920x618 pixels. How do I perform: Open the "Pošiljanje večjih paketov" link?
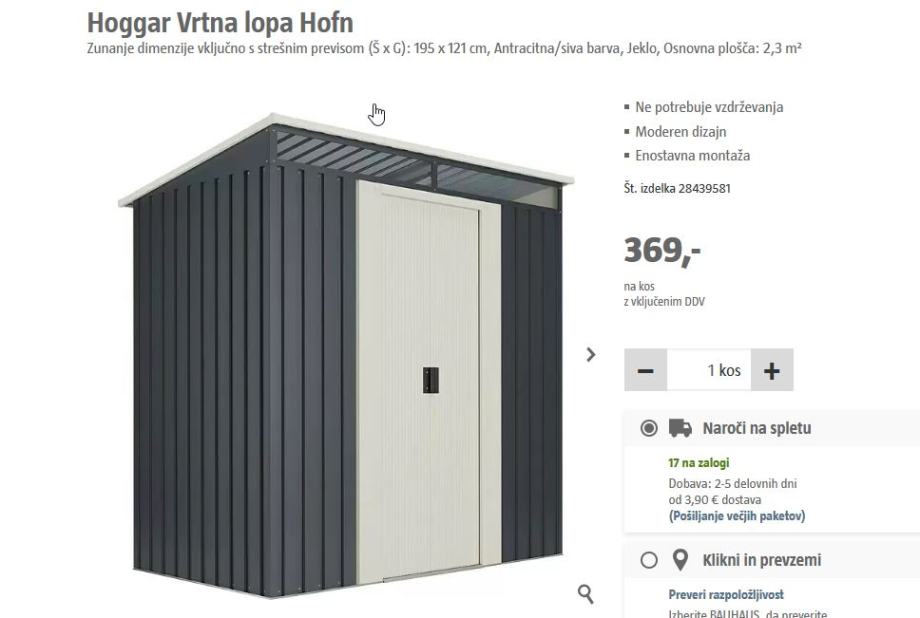[x=737, y=516]
